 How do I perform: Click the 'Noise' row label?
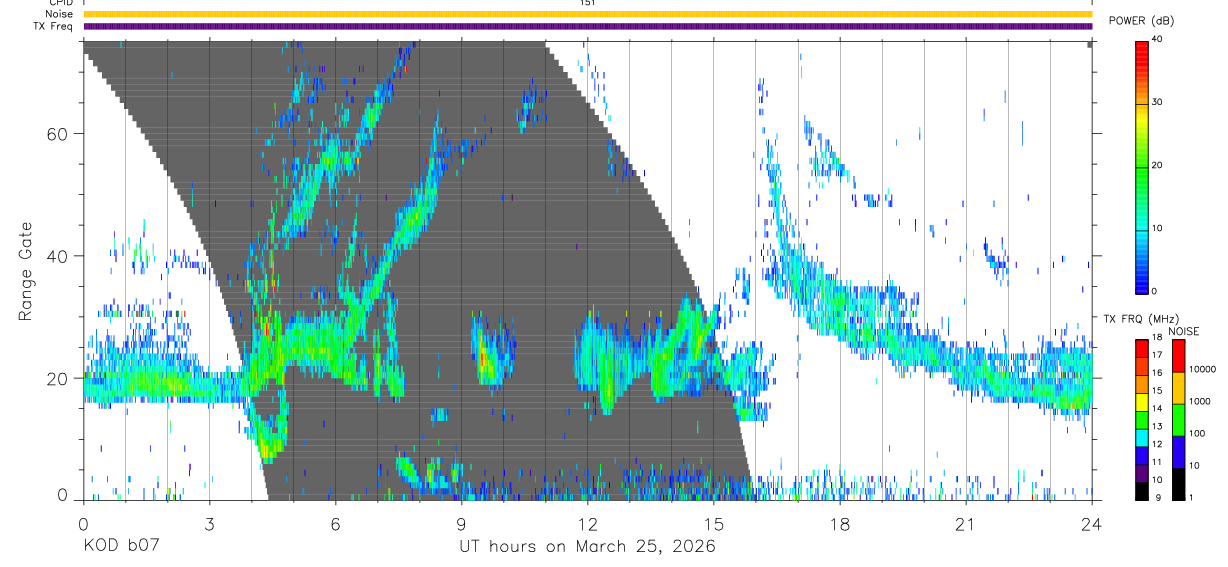[57, 14]
